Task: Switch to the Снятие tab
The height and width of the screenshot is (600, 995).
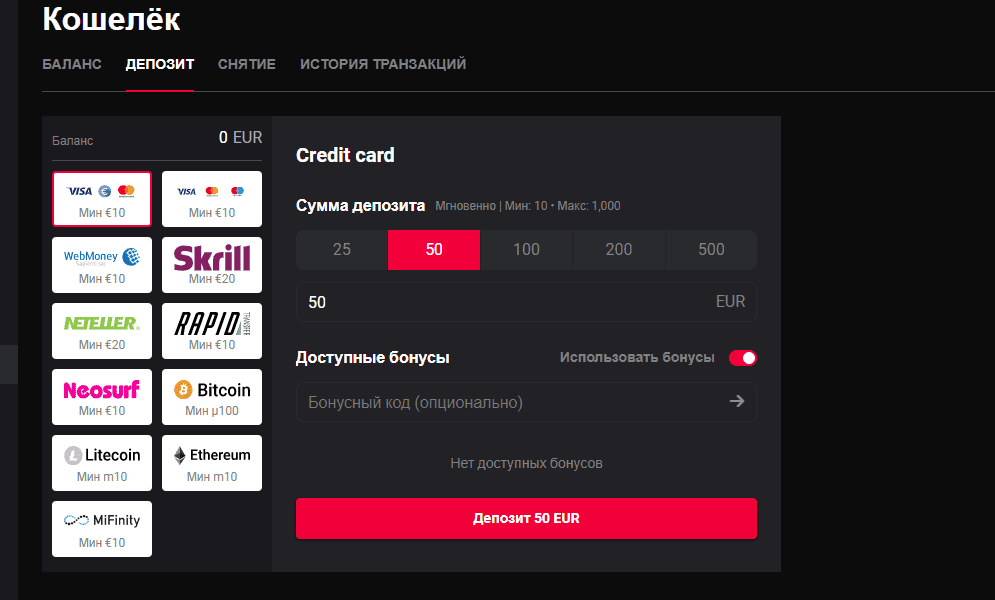Action: 246,63
